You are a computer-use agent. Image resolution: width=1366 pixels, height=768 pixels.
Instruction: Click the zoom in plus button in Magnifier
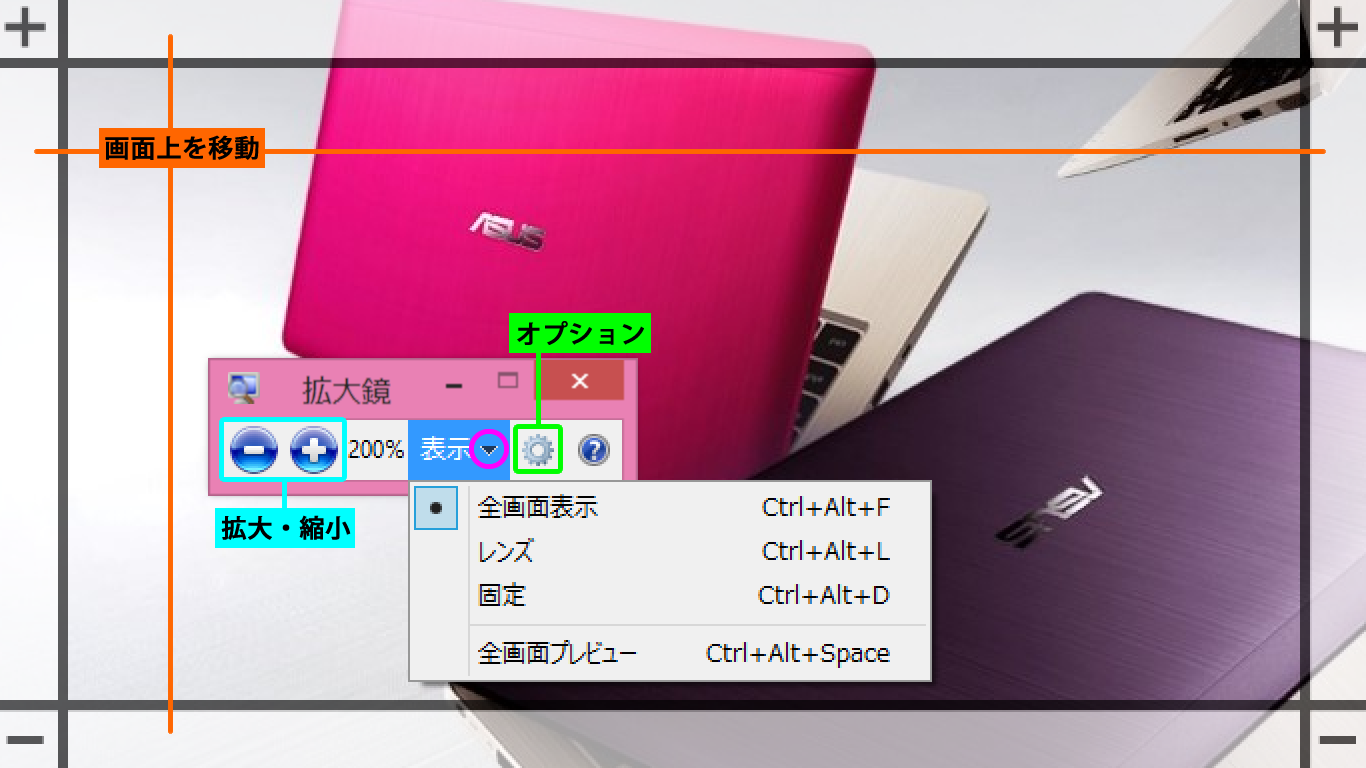click(x=314, y=451)
